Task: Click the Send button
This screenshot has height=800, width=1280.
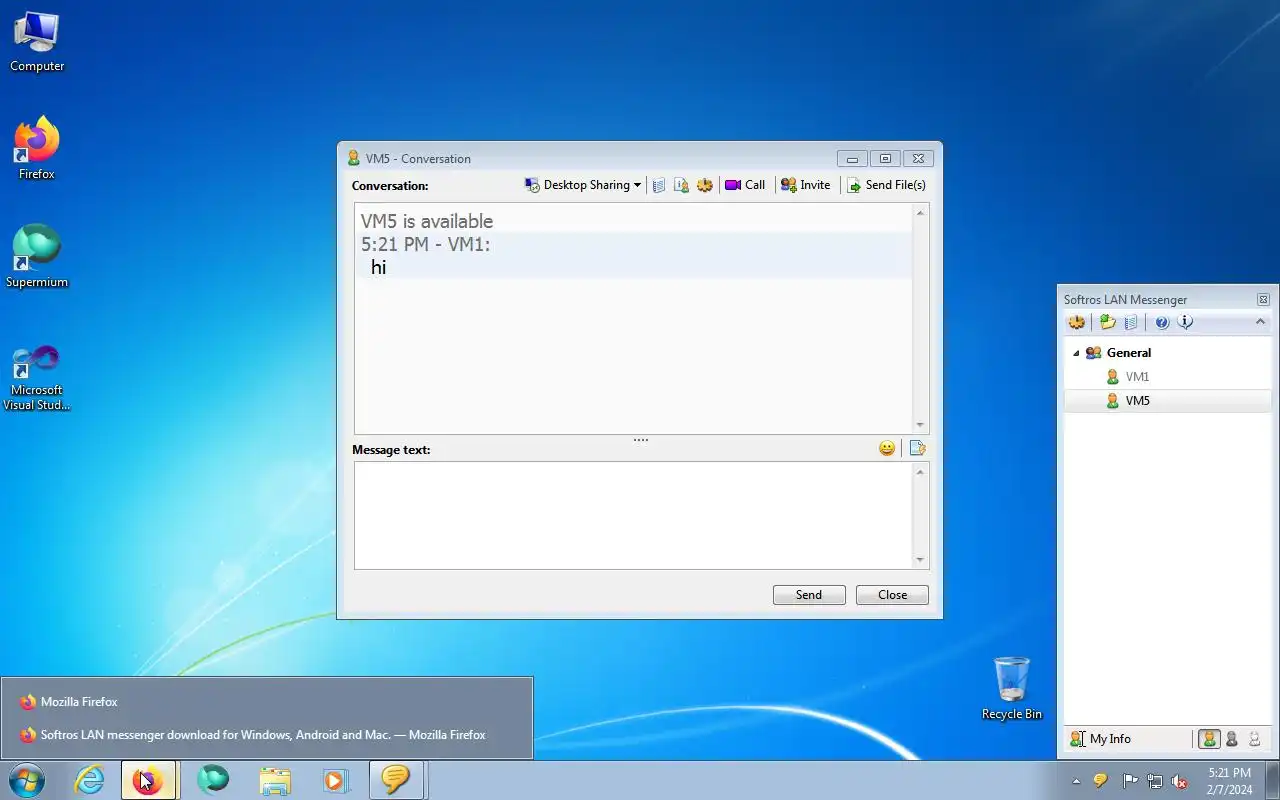Action: point(809,595)
